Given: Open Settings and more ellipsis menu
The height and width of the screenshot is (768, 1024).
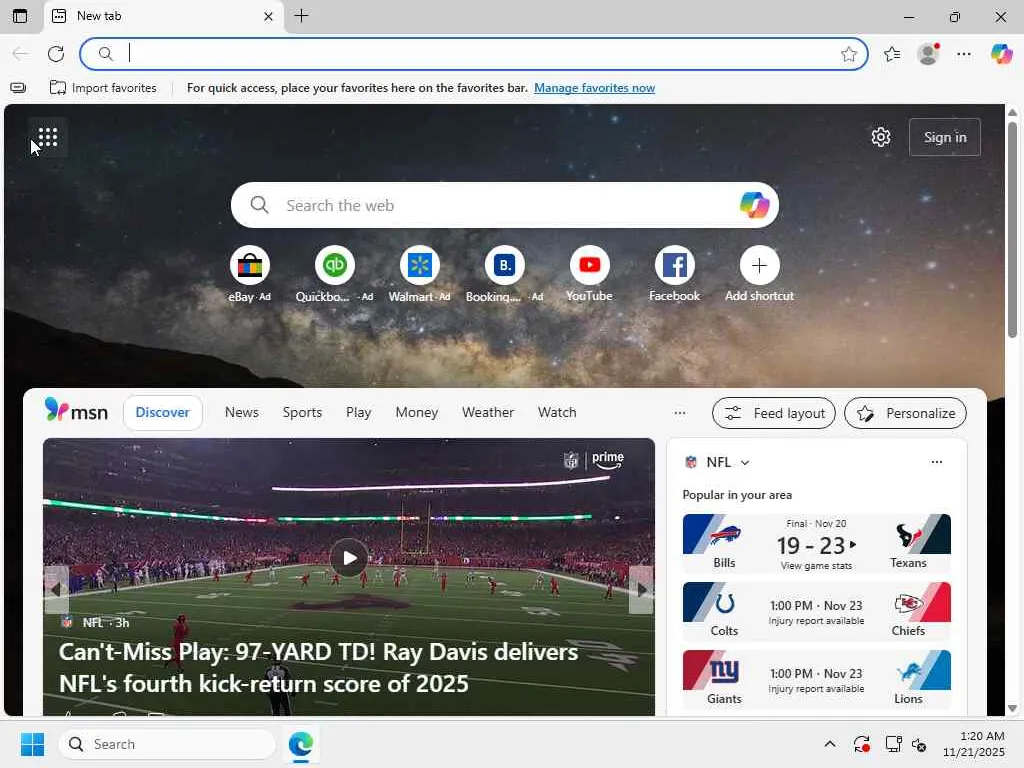Looking at the screenshot, I should [964, 54].
